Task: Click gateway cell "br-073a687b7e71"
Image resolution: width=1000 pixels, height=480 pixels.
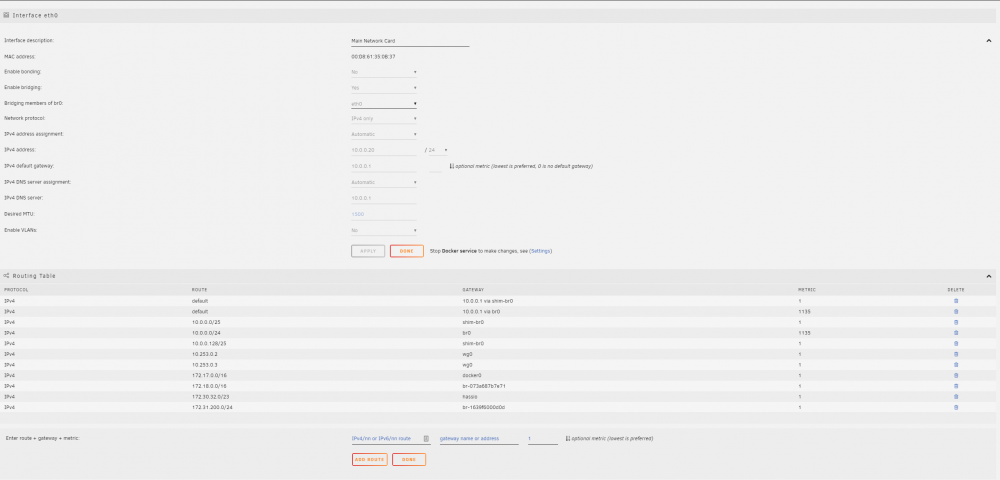Action: pyautogui.click(x=484, y=386)
